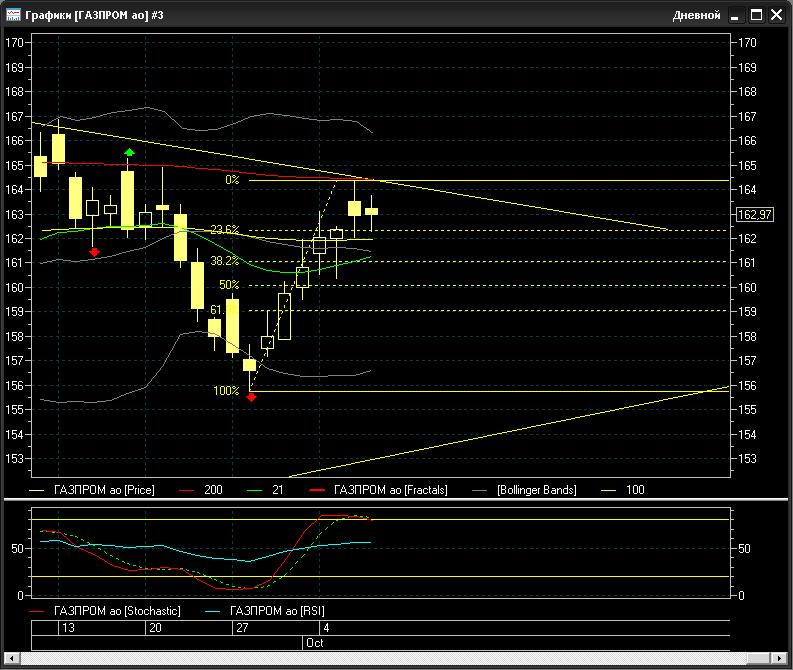The width and height of the screenshot is (793, 670).
Task: Click the red fractal arrow near 161 level
Action: [x=94, y=252]
